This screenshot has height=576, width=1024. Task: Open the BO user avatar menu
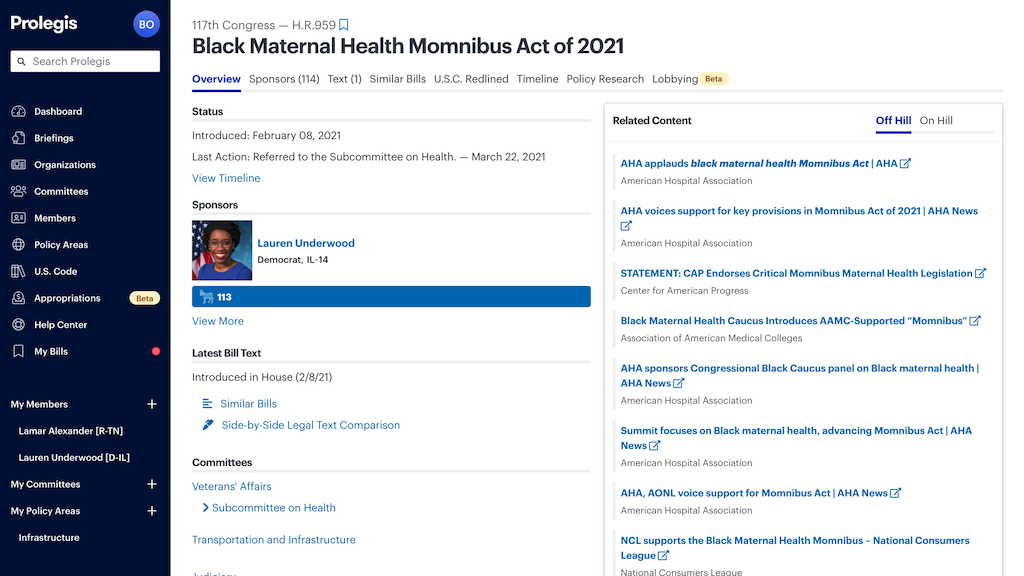(x=146, y=24)
